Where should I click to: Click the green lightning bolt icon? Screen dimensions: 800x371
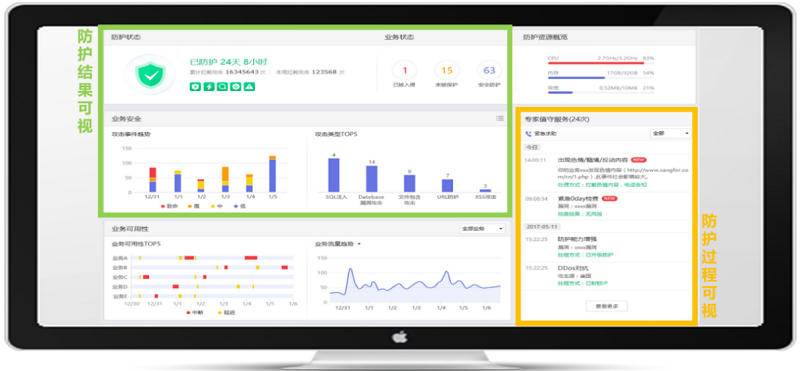[x=209, y=87]
